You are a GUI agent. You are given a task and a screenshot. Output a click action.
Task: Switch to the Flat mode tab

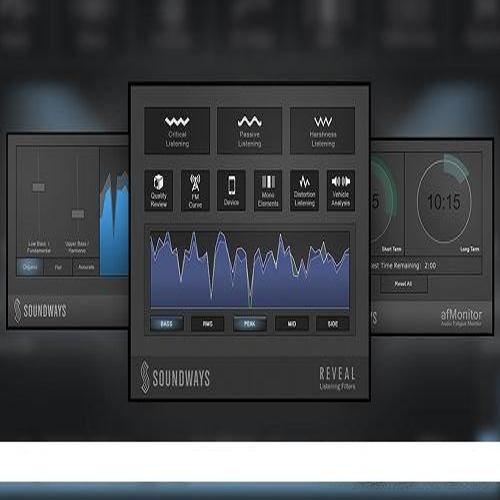pyautogui.click(x=58, y=267)
